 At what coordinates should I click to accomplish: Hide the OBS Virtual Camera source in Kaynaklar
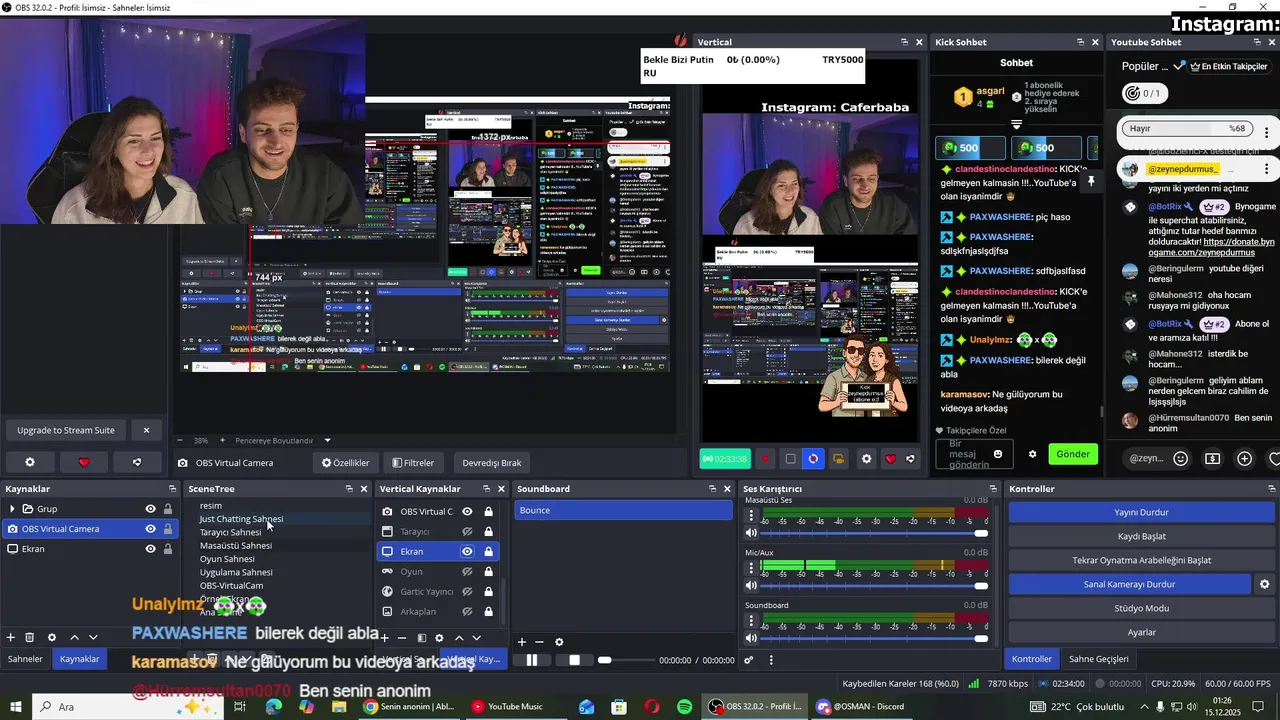click(x=150, y=529)
